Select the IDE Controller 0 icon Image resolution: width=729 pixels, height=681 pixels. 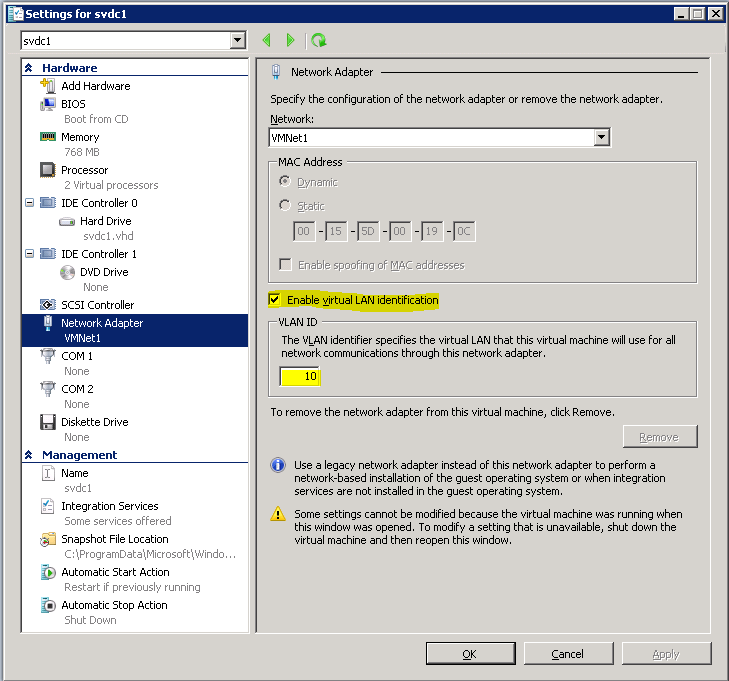pyautogui.click(x=47, y=203)
